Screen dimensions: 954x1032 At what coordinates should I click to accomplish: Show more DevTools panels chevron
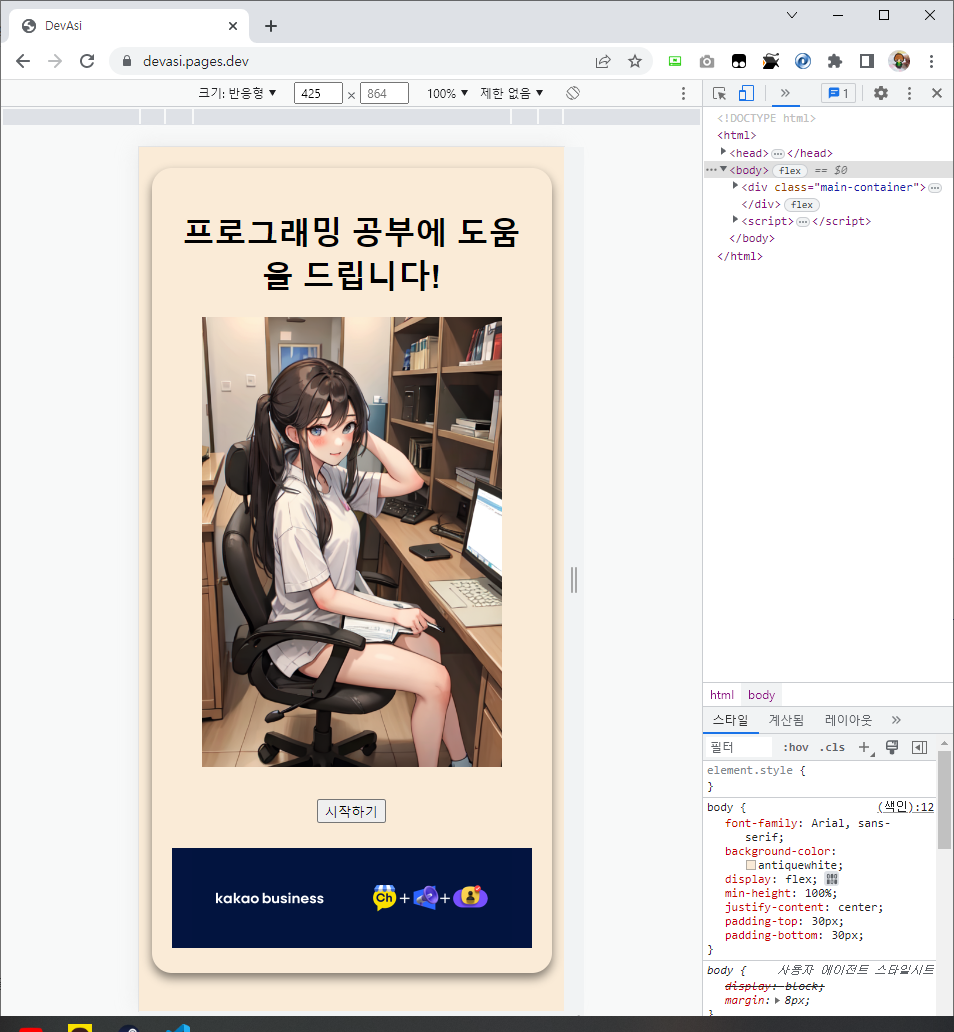tap(785, 93)
